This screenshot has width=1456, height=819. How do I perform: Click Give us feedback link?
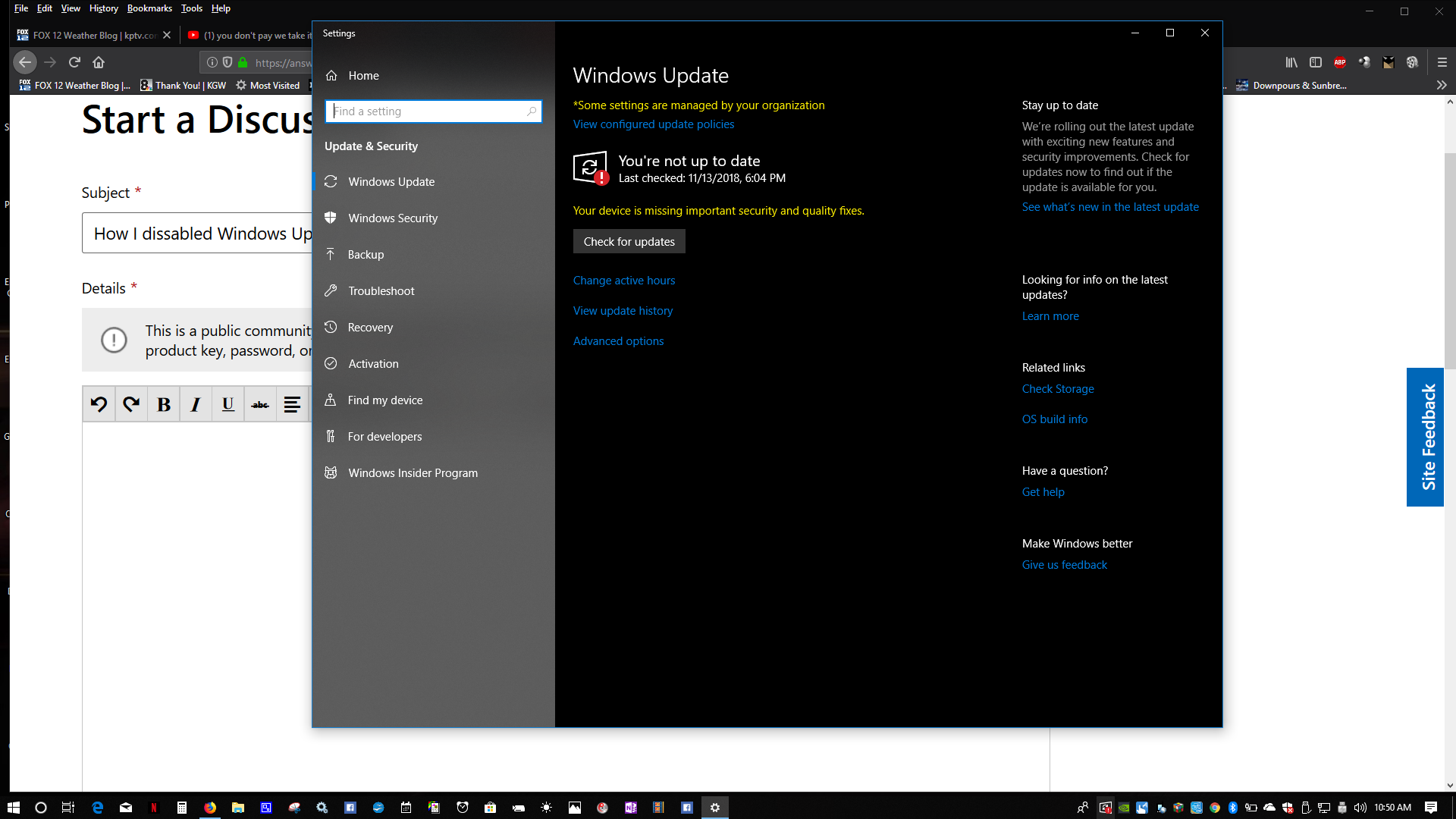1064,565
